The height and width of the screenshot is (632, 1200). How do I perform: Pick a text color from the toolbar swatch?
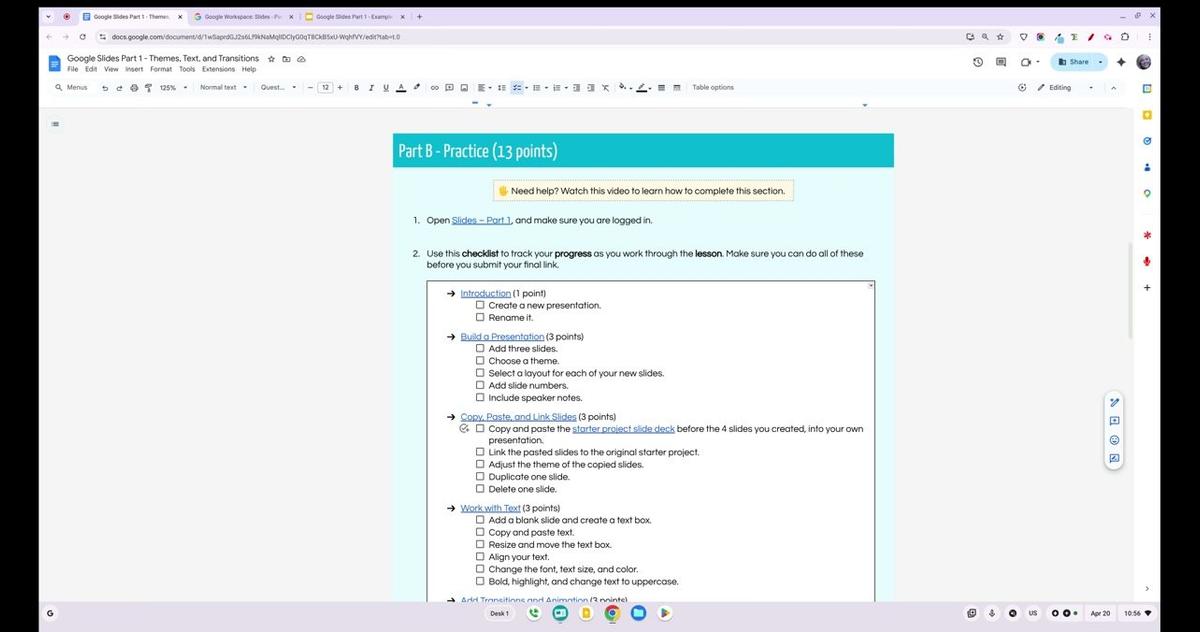point(403,87)
